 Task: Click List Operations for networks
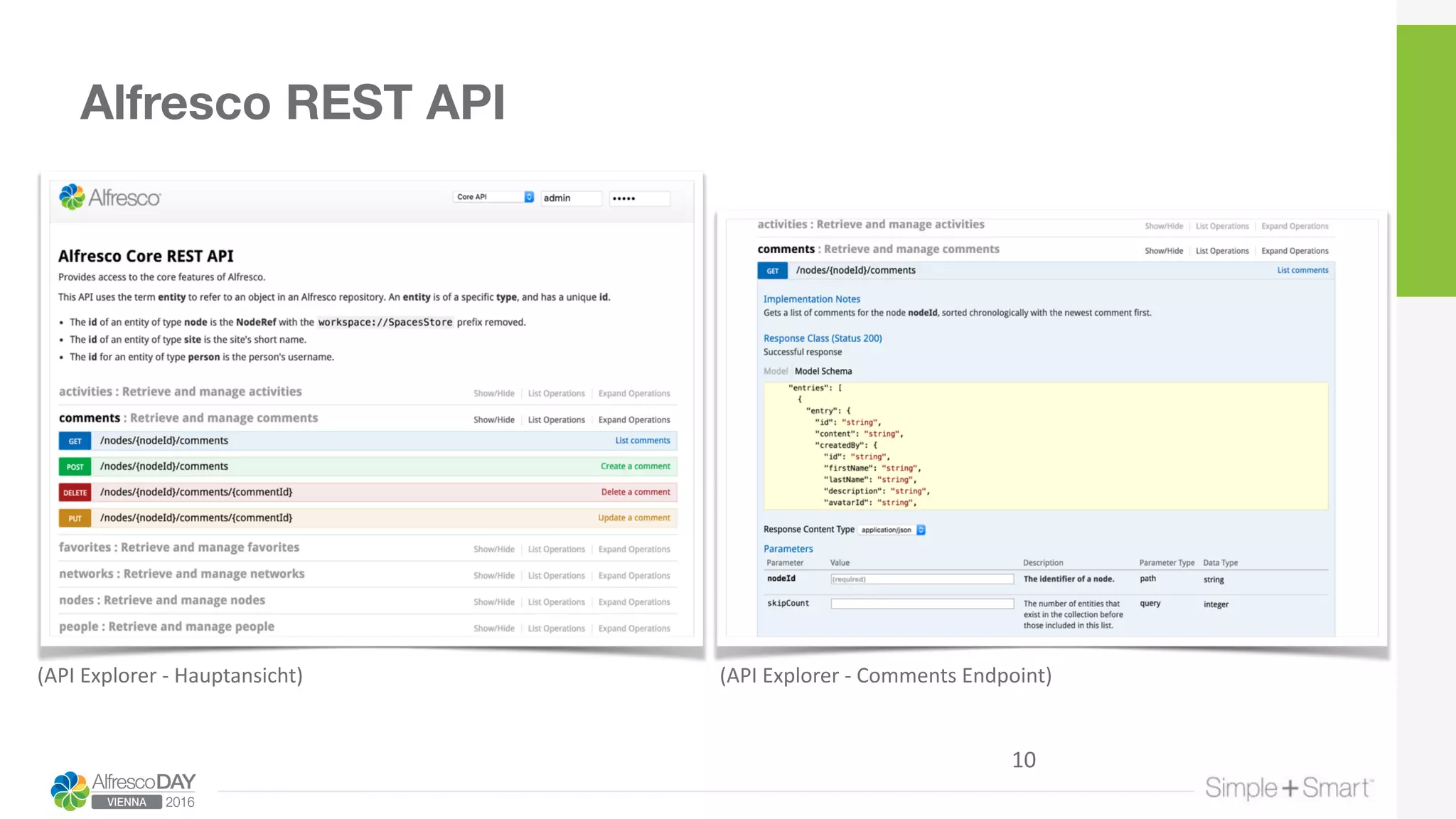(557, 576)
